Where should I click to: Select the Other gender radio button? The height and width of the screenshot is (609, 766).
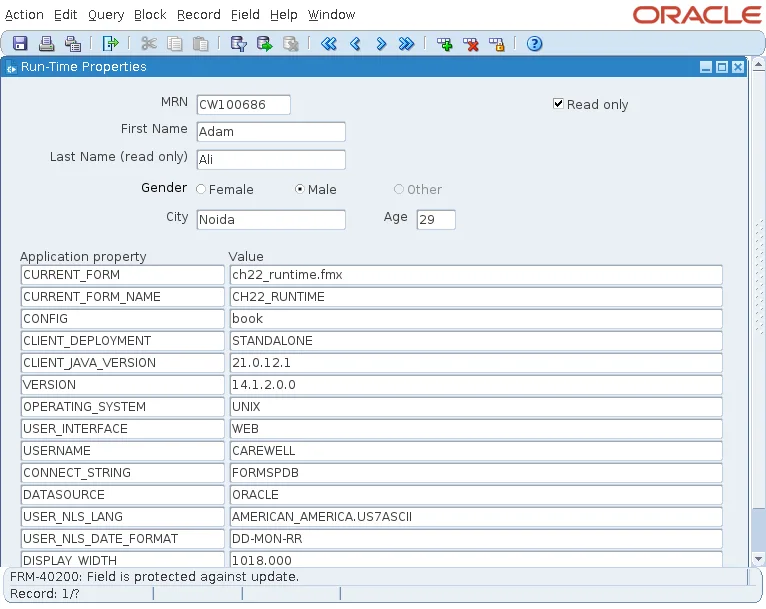pos(399,189)
